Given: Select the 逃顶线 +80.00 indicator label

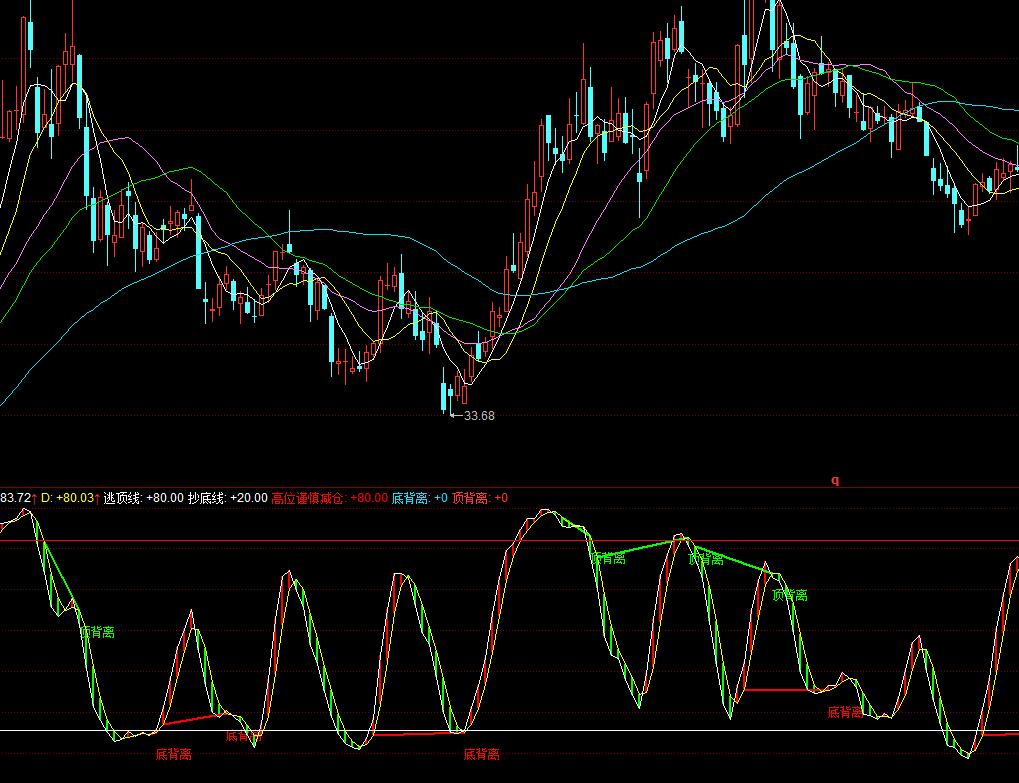Looking at the screenshot, I should tap(143, 498).
